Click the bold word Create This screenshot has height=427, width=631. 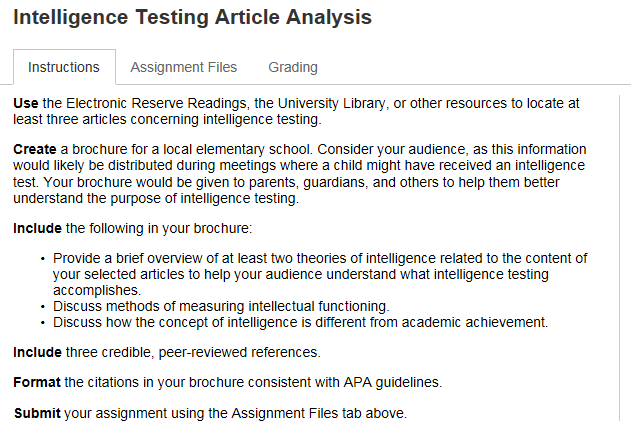coord(35,148)
